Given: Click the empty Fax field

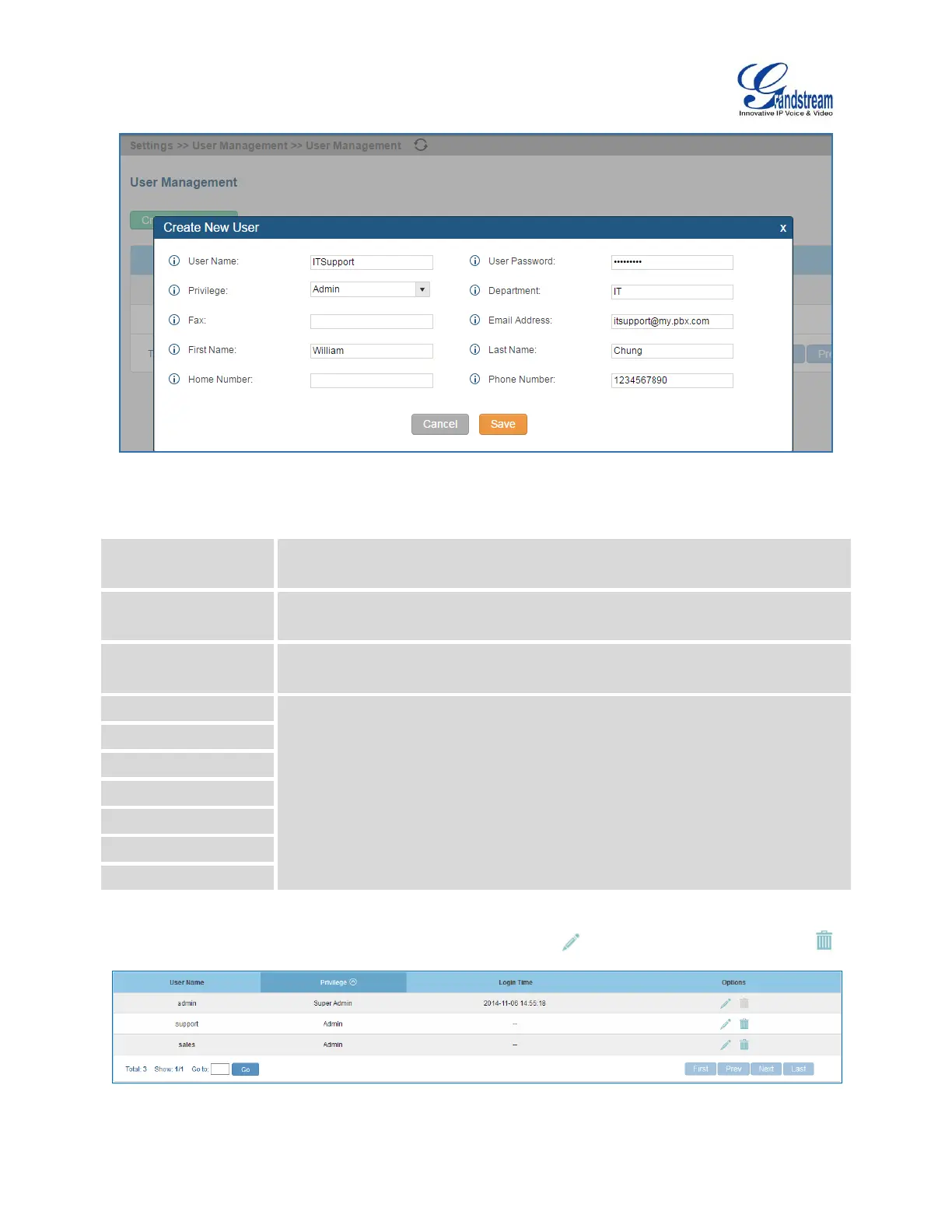Looking at the screenshot, I should 372,321.
